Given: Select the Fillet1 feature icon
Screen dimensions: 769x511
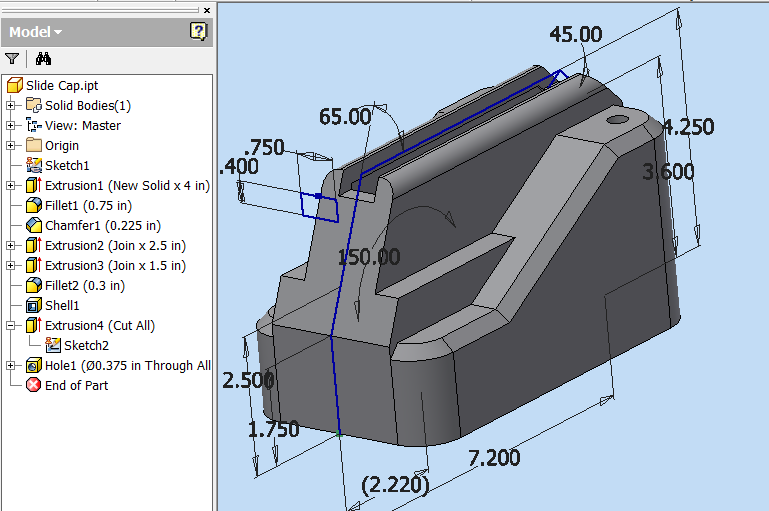Looking at the screenshot, I should 34,205.
